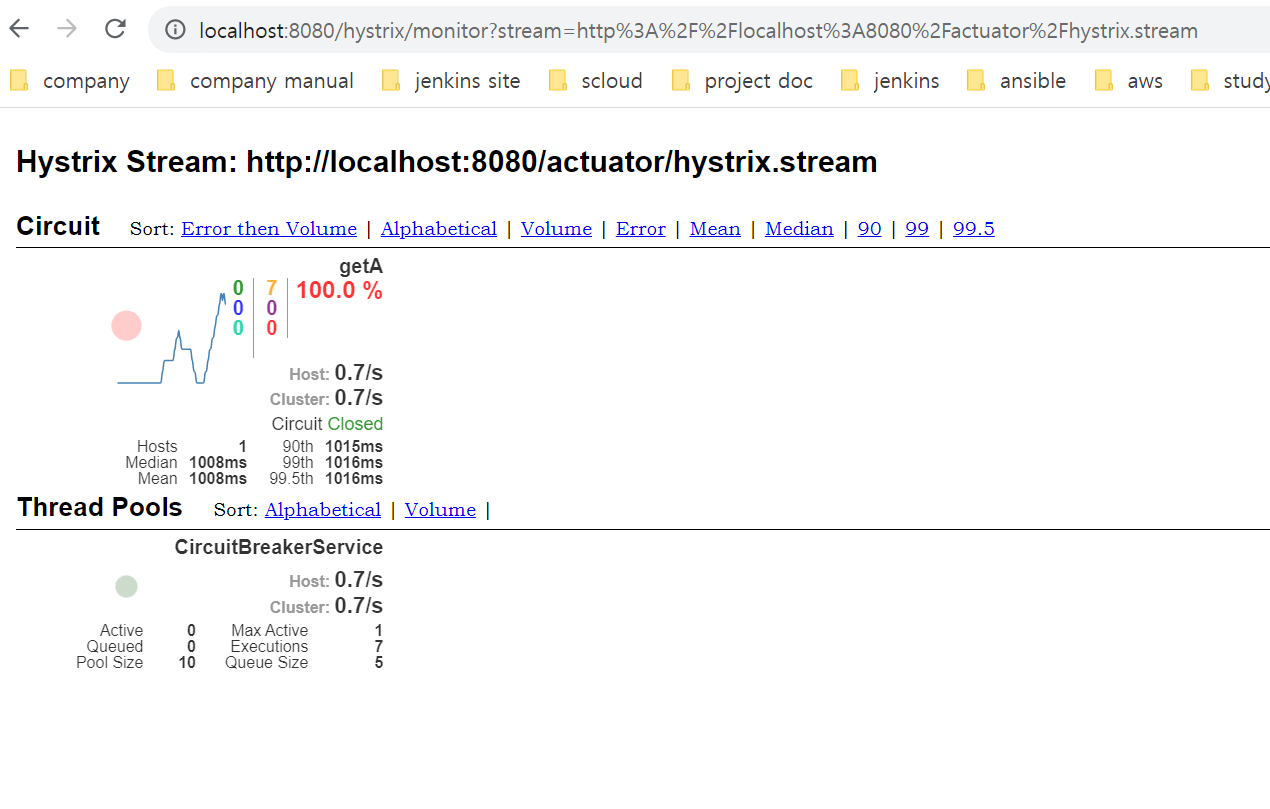Open the ansible bookmark folder
Viewport: 1270px width, 809px height.
(1016, 81)
